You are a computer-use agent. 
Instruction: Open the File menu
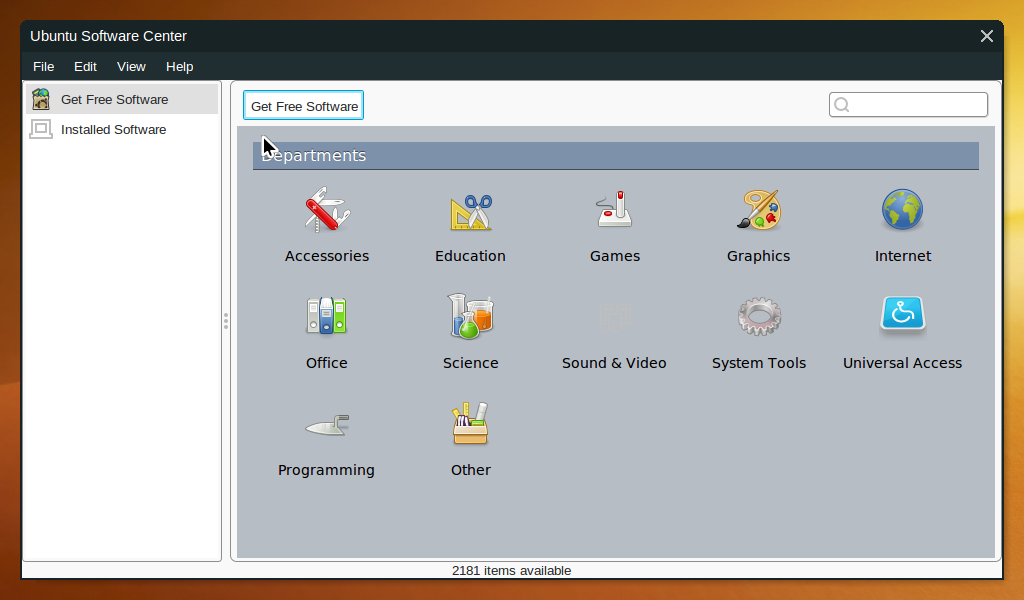(x=44, y=67)
